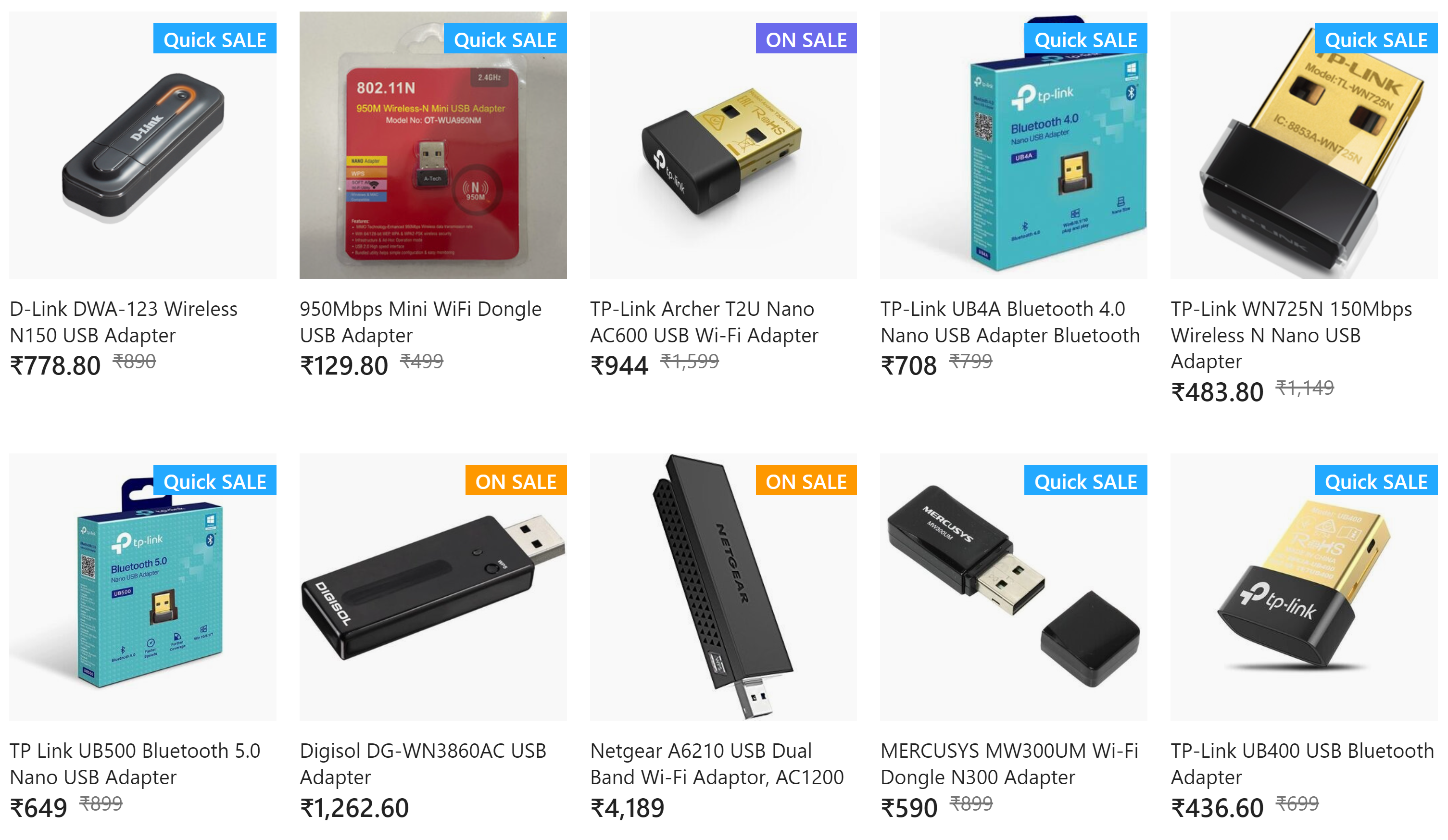
Task: Open the TP-Link UB400 Bluetooth adapter image
Action: [x=1304, y=587]
